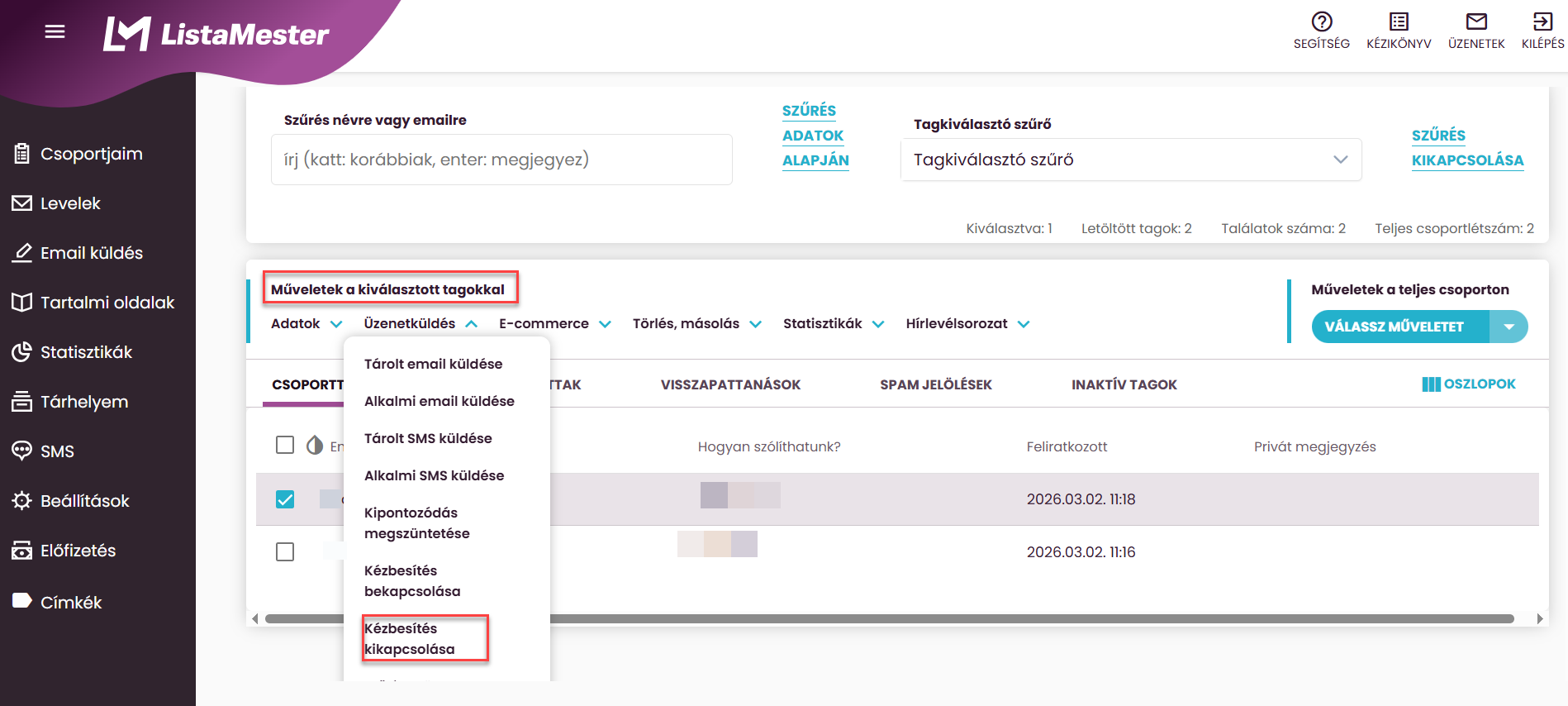Viewport: 1568px width, 706px height.
Task: Open the Kézikönyv manual icon
Action: click(x=1399, y=21)
